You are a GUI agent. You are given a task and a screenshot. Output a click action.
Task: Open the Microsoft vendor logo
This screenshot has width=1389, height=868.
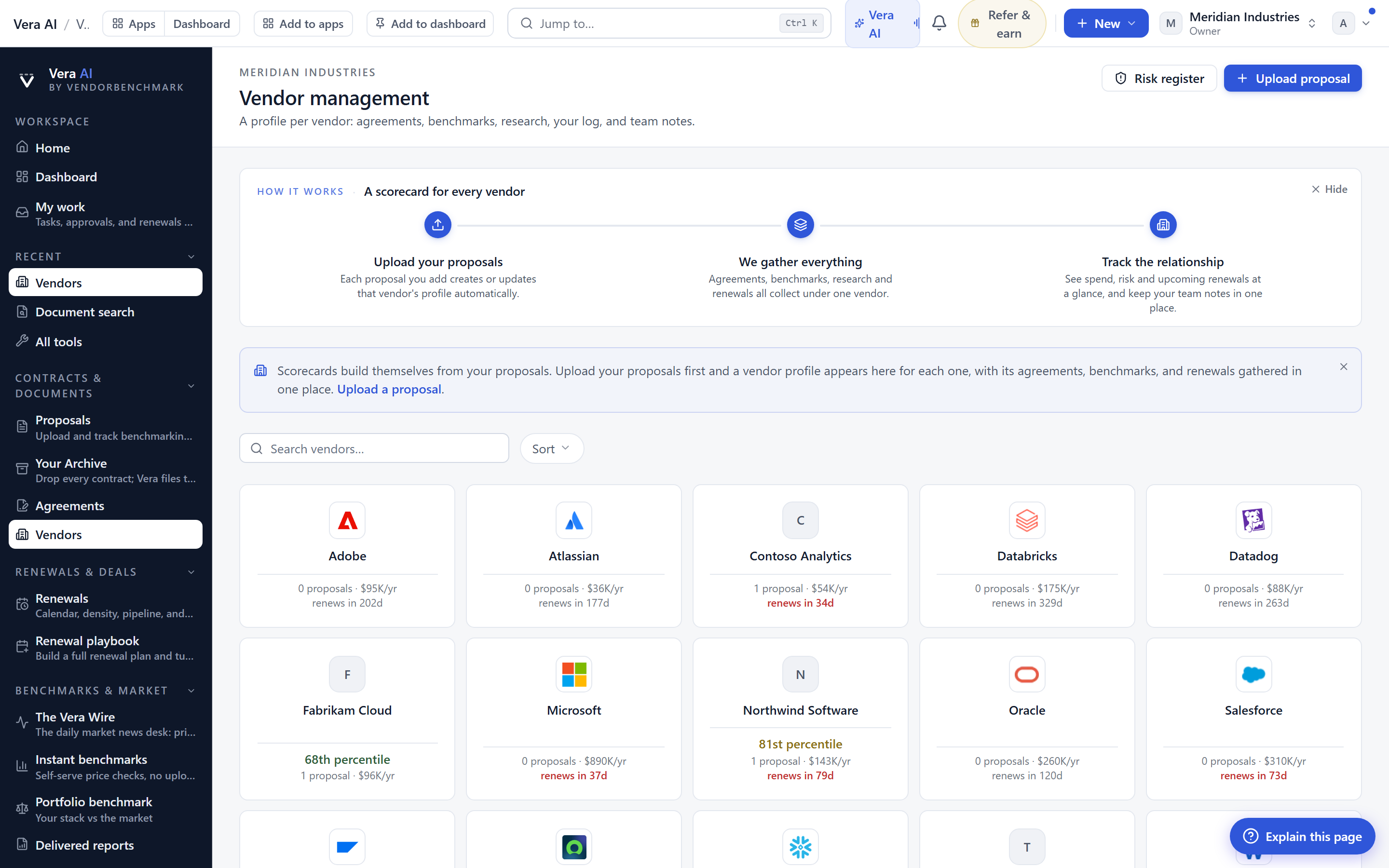(x=574, y=674)
